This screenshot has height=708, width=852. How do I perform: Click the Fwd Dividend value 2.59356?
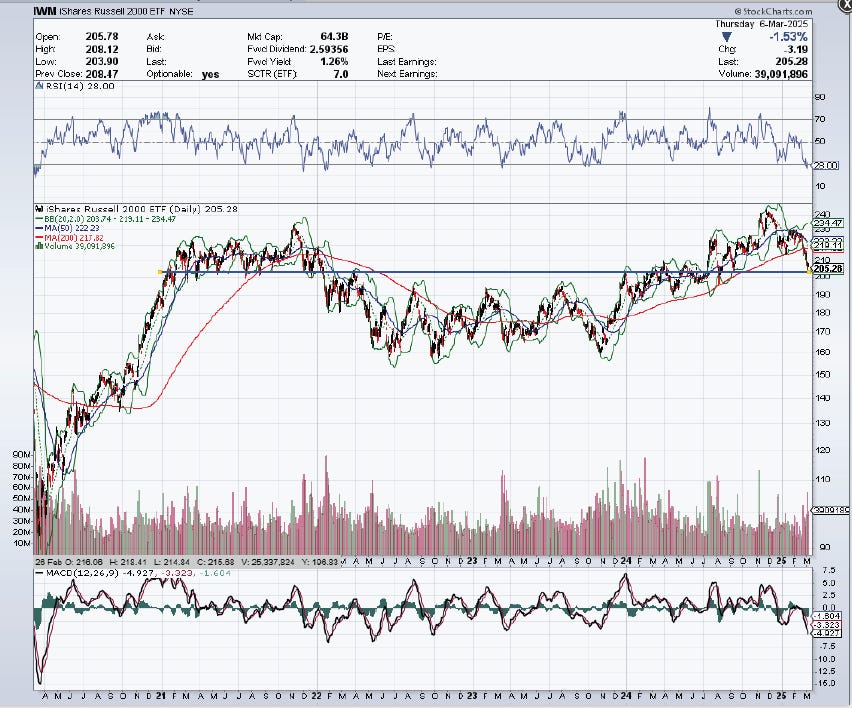[x=329, y=49]
